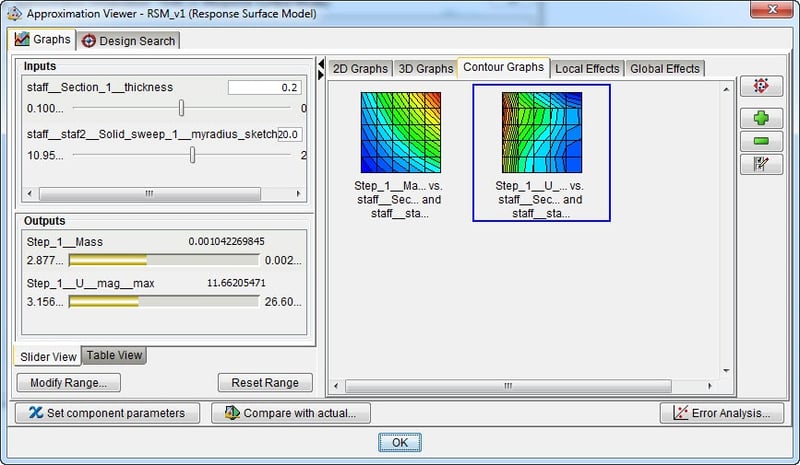Click the Step_1__U__mag__max output bar
This screenshot has width=800, height=465.
pos(164,302)
